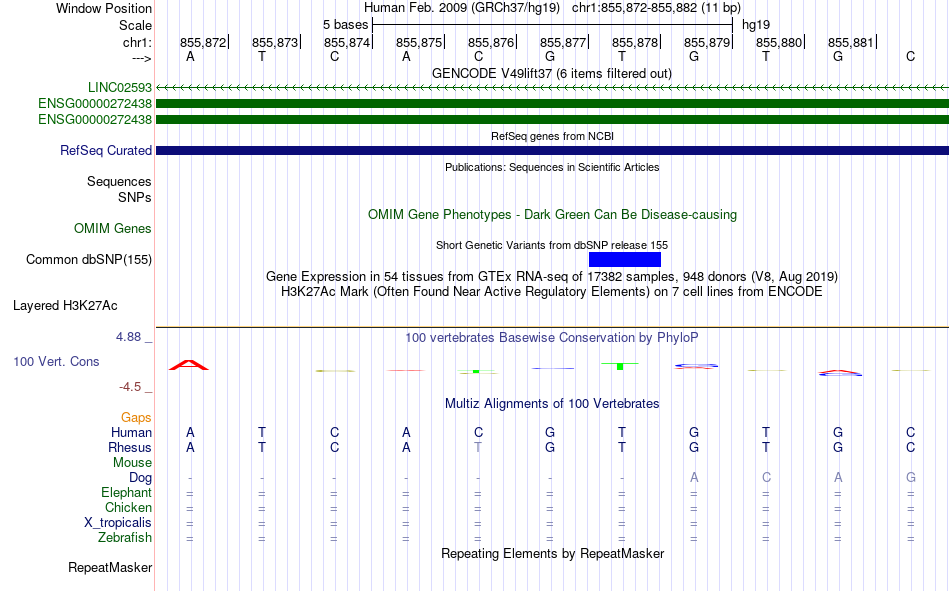This screenshot has width=950, height=591.
Task: Click Repeating Elements by RepeatMasker title
Action: point(552,553)
